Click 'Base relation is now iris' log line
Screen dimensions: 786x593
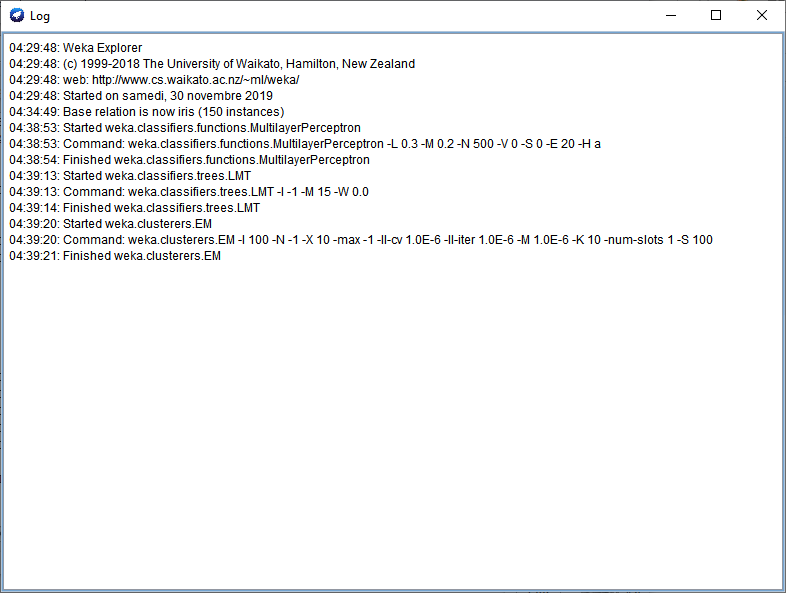[147, 112]
